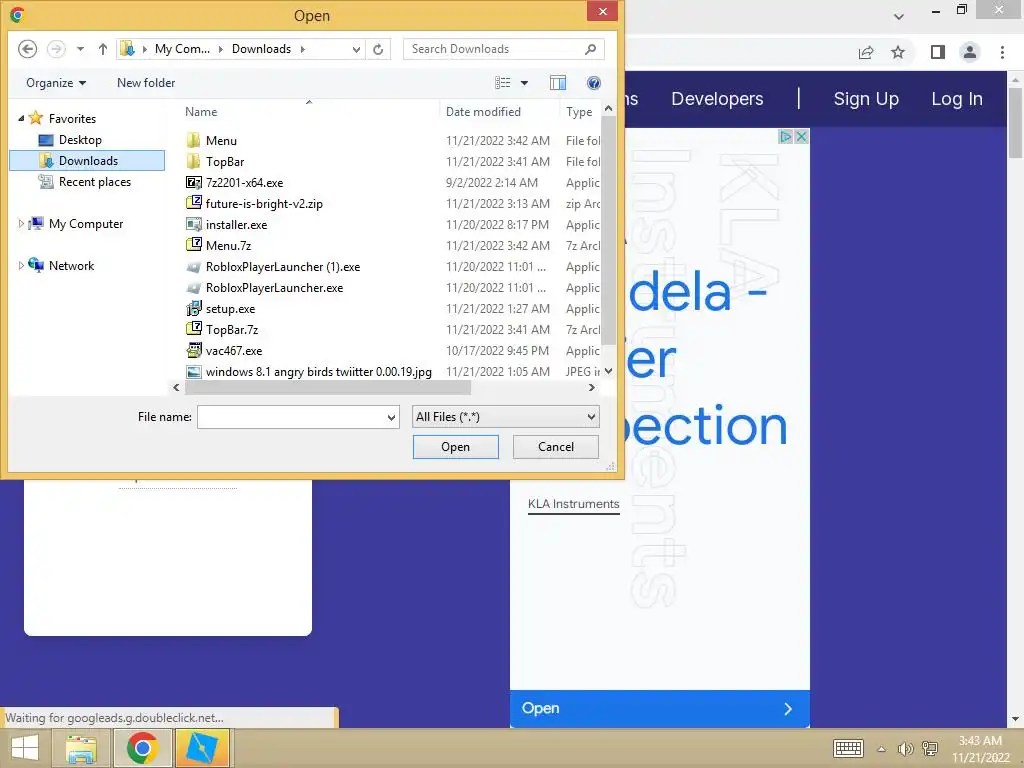
Task: Select vac467.exe file icon
Action: (193, 350)
